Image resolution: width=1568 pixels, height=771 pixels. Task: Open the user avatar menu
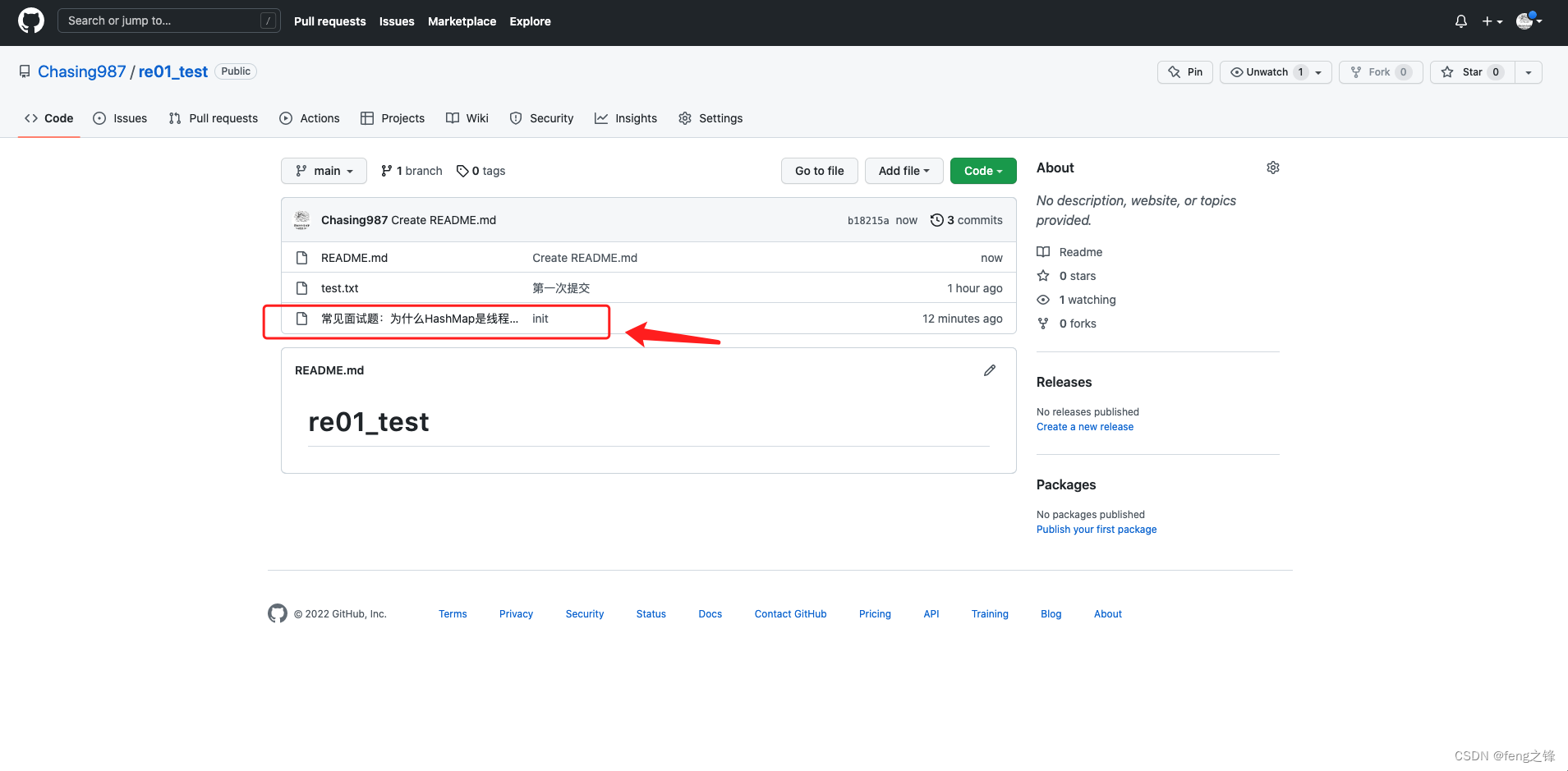pos(1529,21)
